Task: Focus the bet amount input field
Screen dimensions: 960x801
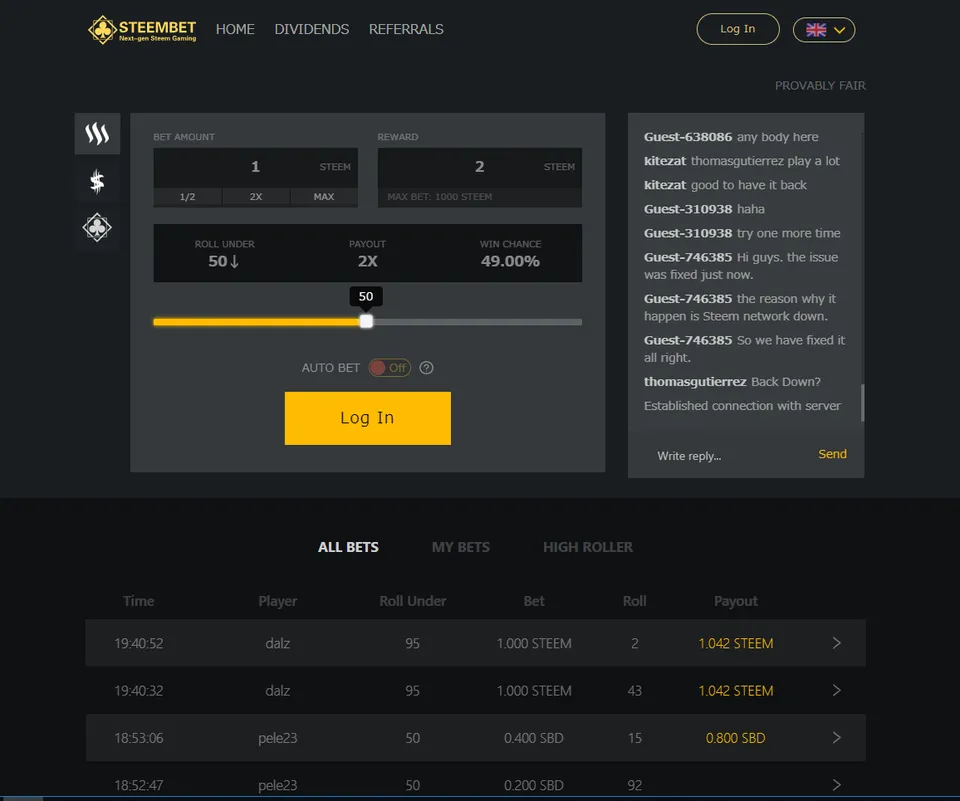Action: pyautogui.click(x=255, y=167)
